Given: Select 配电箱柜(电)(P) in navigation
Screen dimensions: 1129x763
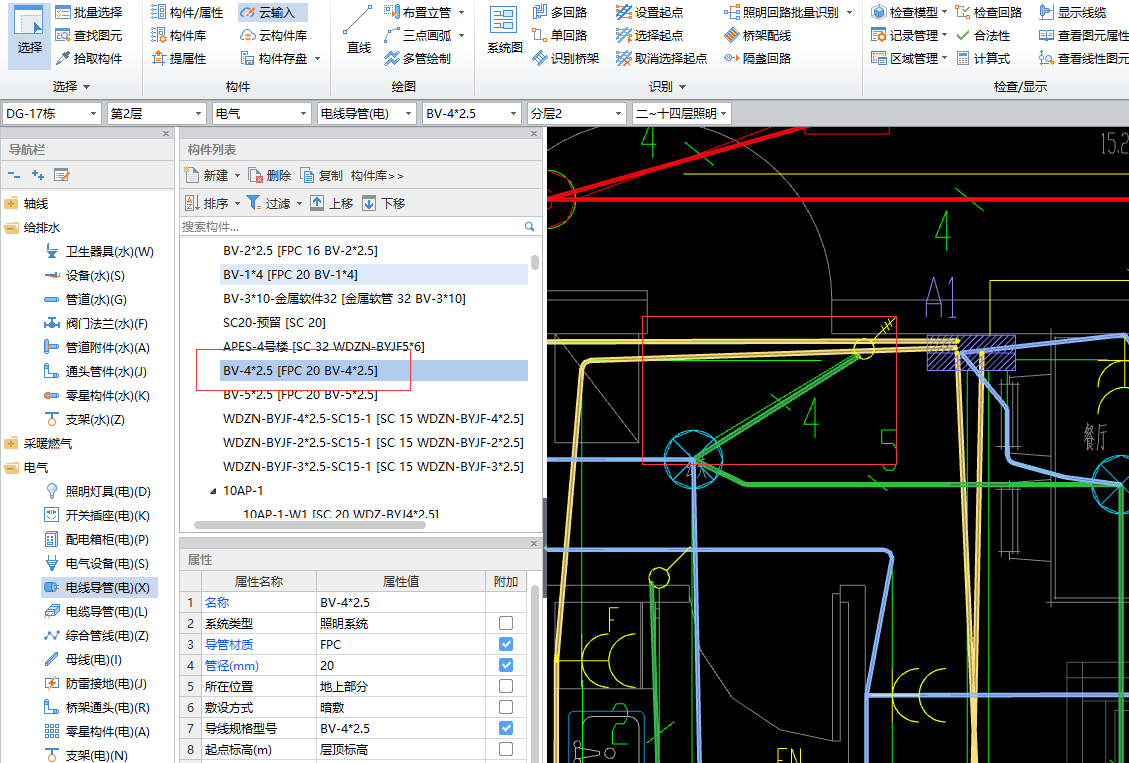Looking at the screenshot, I should pyautogui.click(x=98, y=539).
